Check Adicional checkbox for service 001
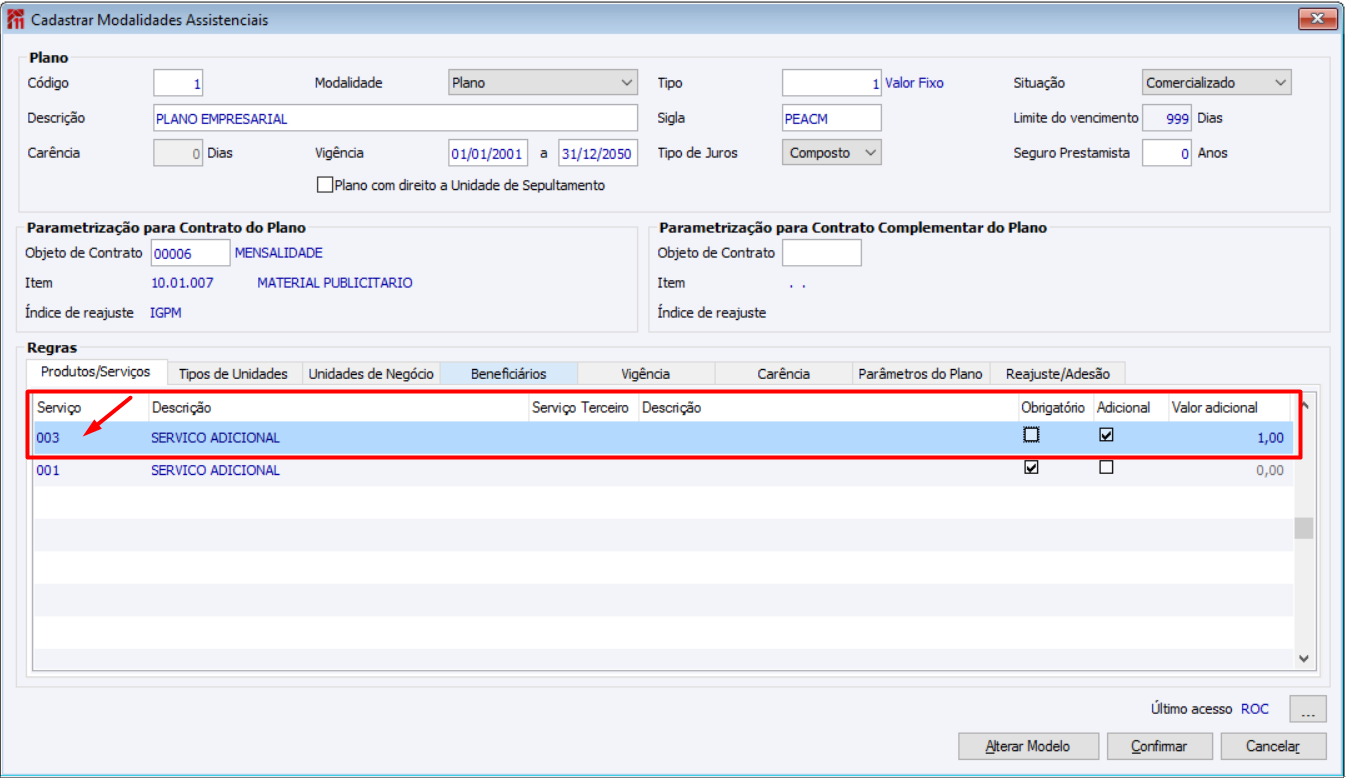The image size is (1347, 778). click(1106, 467)
